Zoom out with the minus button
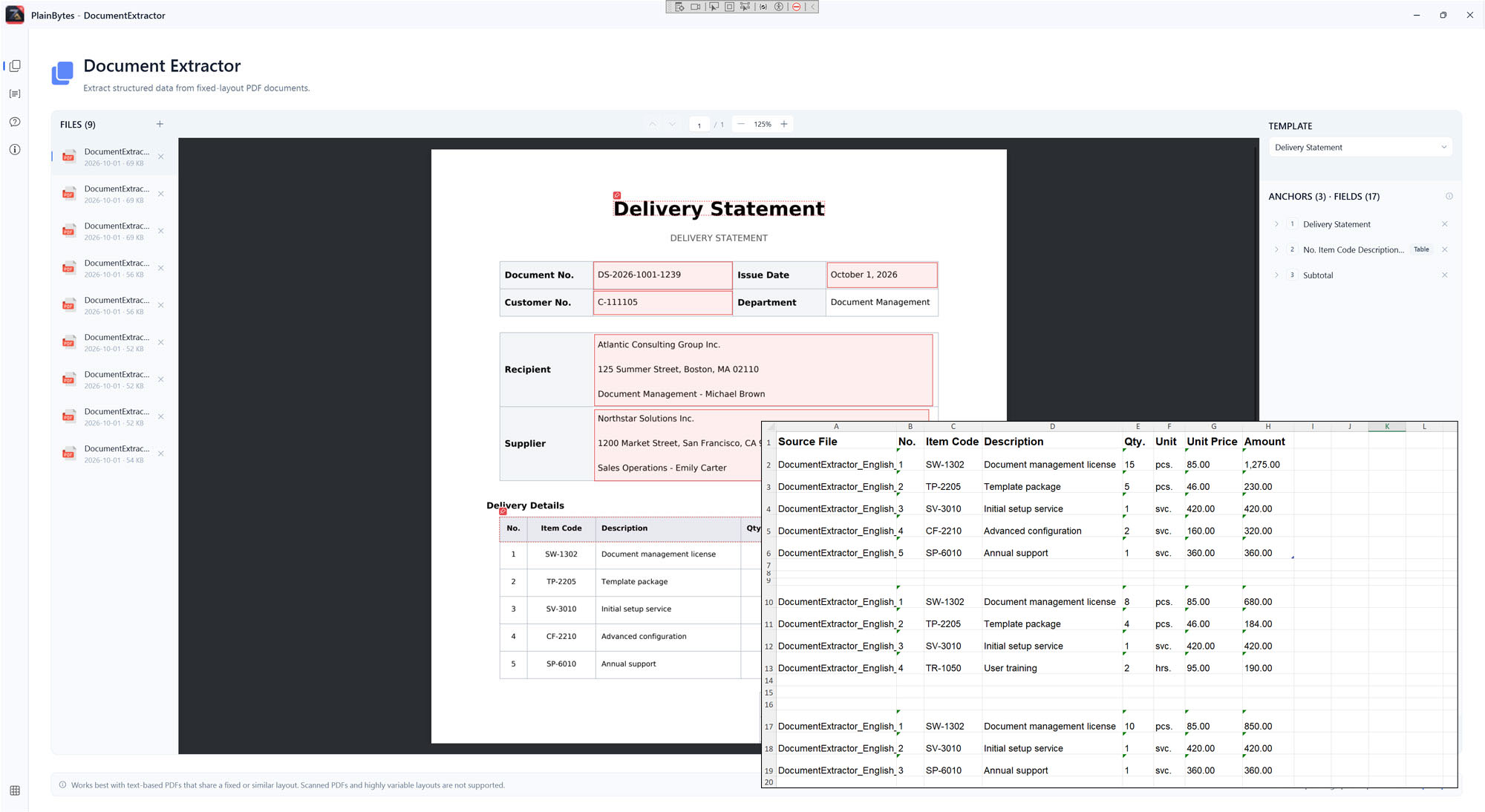1485x812 pixels. coord(740,124)
